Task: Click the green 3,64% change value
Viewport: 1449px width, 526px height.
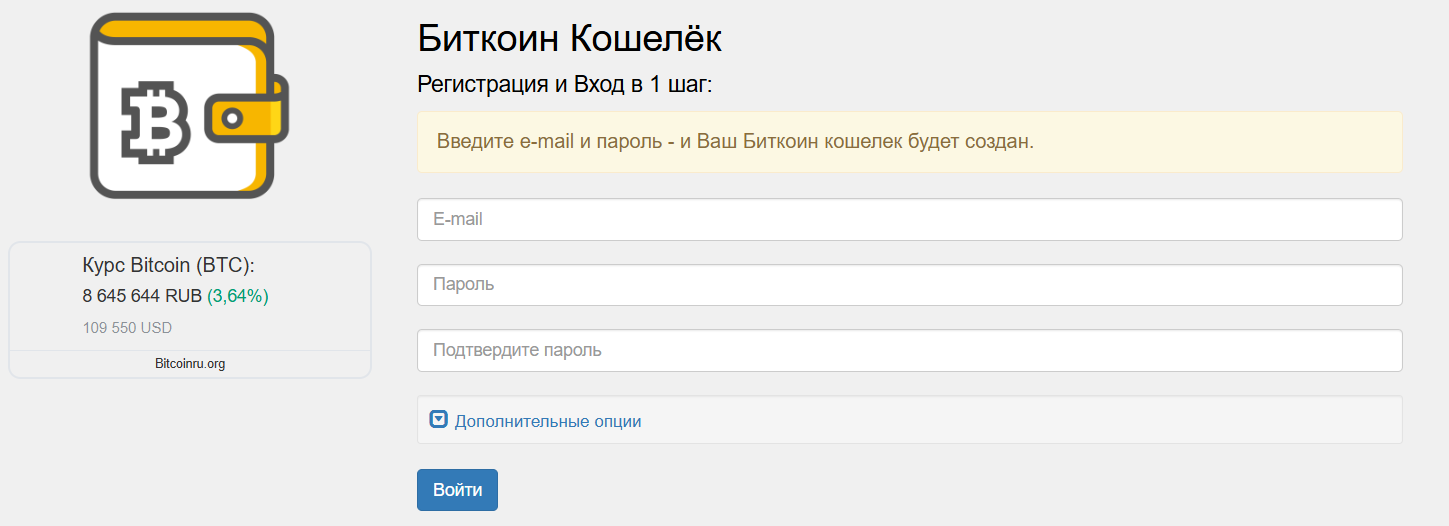Action: click(238, 296)
